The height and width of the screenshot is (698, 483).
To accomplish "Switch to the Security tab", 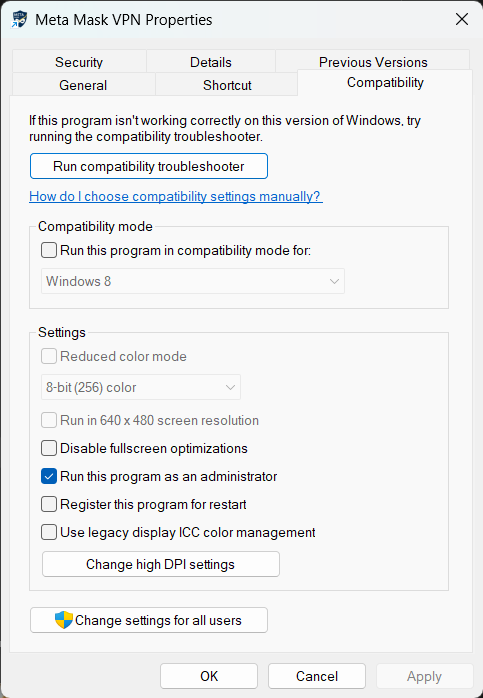I will pyautogui.click(x=79, y=62).
